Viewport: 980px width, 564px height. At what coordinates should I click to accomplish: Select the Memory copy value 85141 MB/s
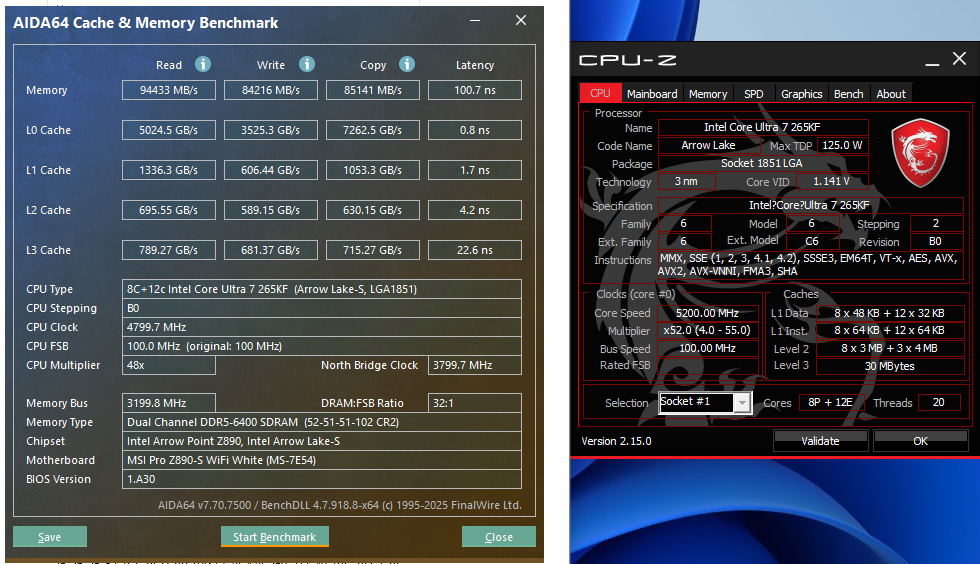point(372,90)
